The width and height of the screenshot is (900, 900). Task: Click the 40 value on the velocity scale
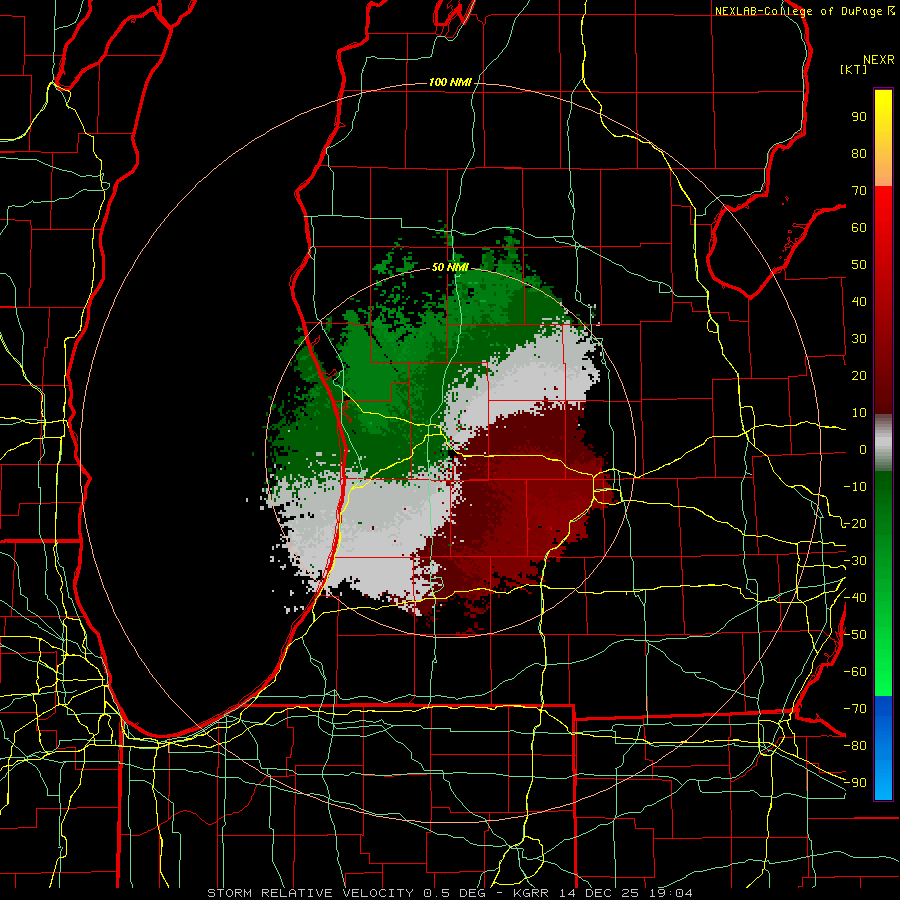point(859,301)
